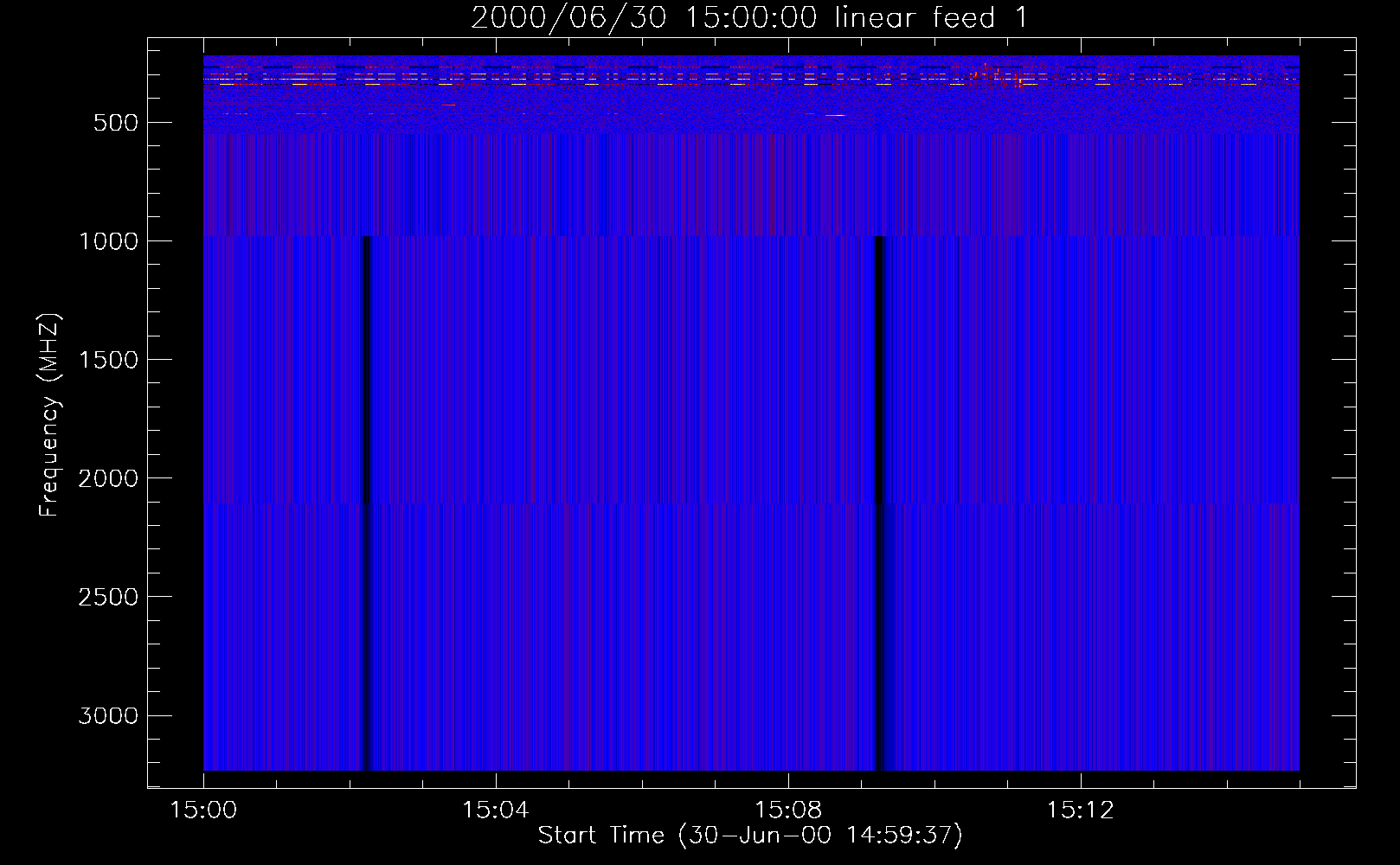Click the 'Frequency (MHZ)' axis label

49,415
